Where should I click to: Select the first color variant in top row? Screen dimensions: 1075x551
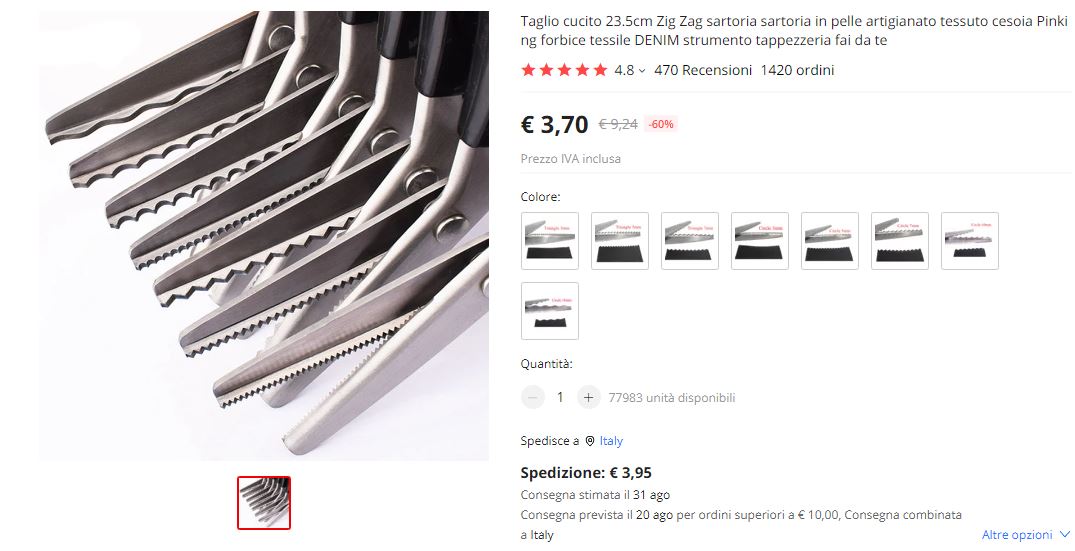point(550,241)
